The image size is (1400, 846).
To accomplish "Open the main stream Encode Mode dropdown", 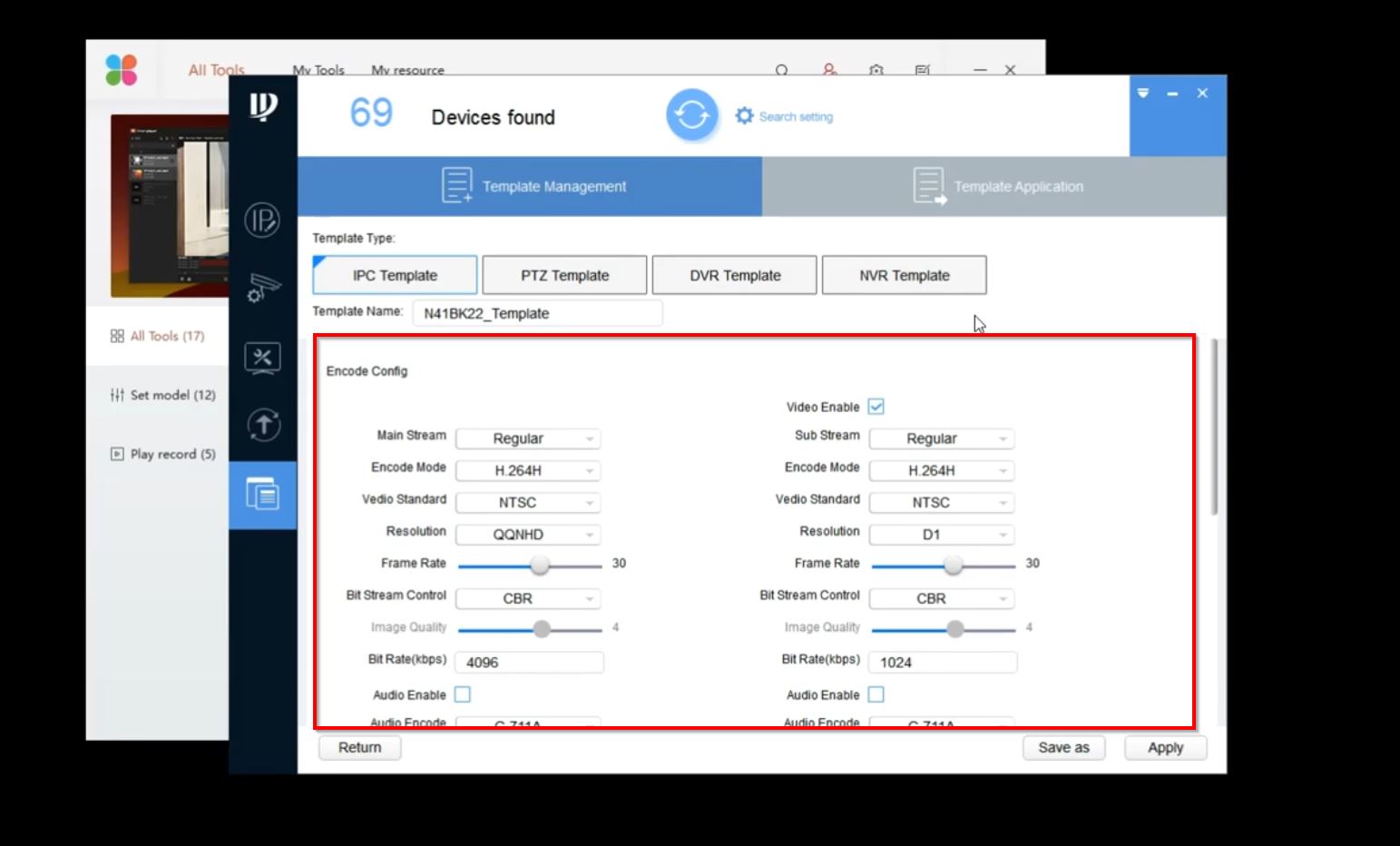I will pyautogui.click(x=528, y=470).
